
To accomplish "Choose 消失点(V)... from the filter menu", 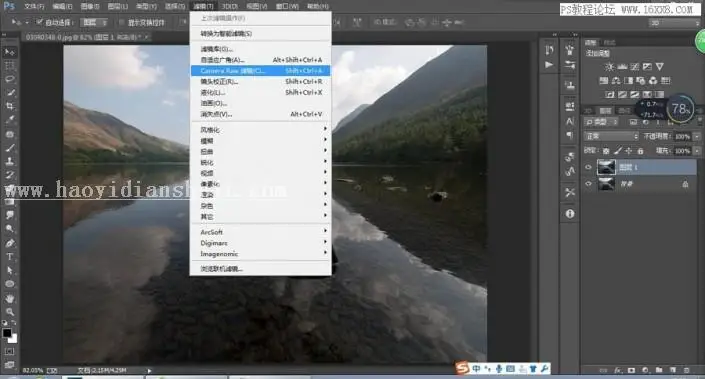I will point(261,114).
